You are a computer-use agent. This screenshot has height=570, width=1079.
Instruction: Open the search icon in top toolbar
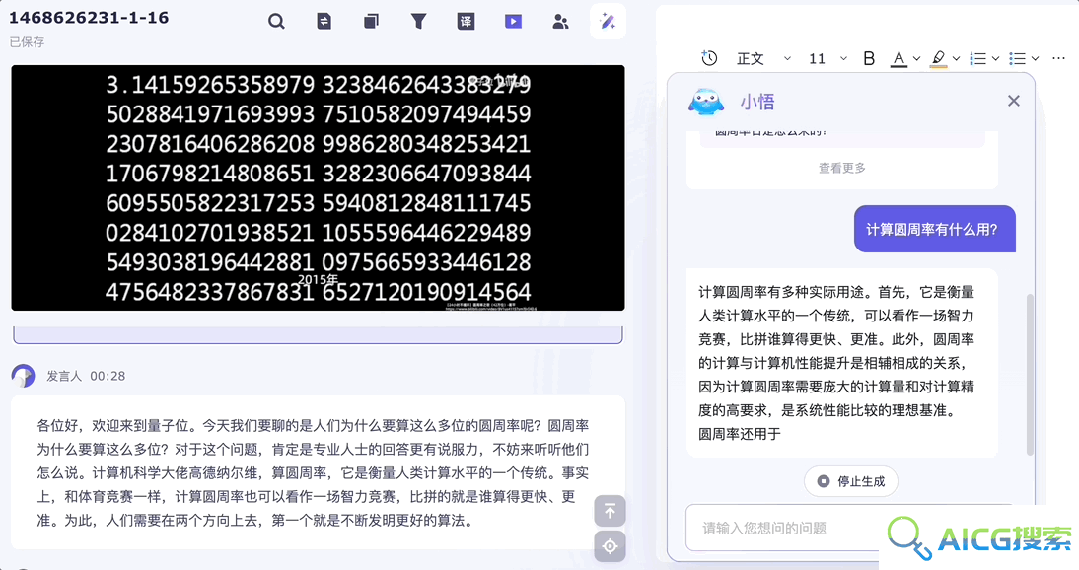pos(276,22)
